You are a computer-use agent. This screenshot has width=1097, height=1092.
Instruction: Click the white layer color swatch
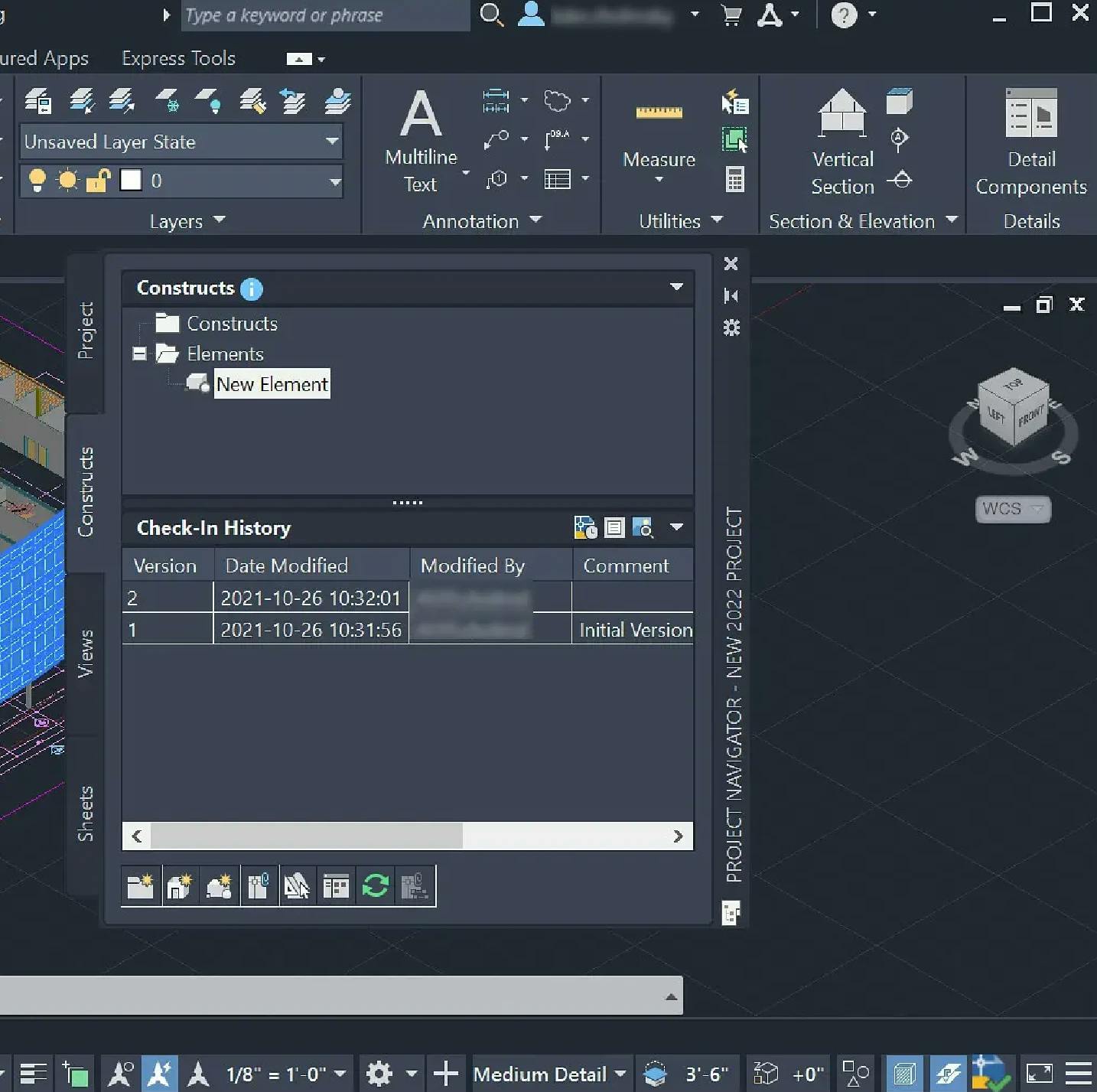tap(131, 181)
